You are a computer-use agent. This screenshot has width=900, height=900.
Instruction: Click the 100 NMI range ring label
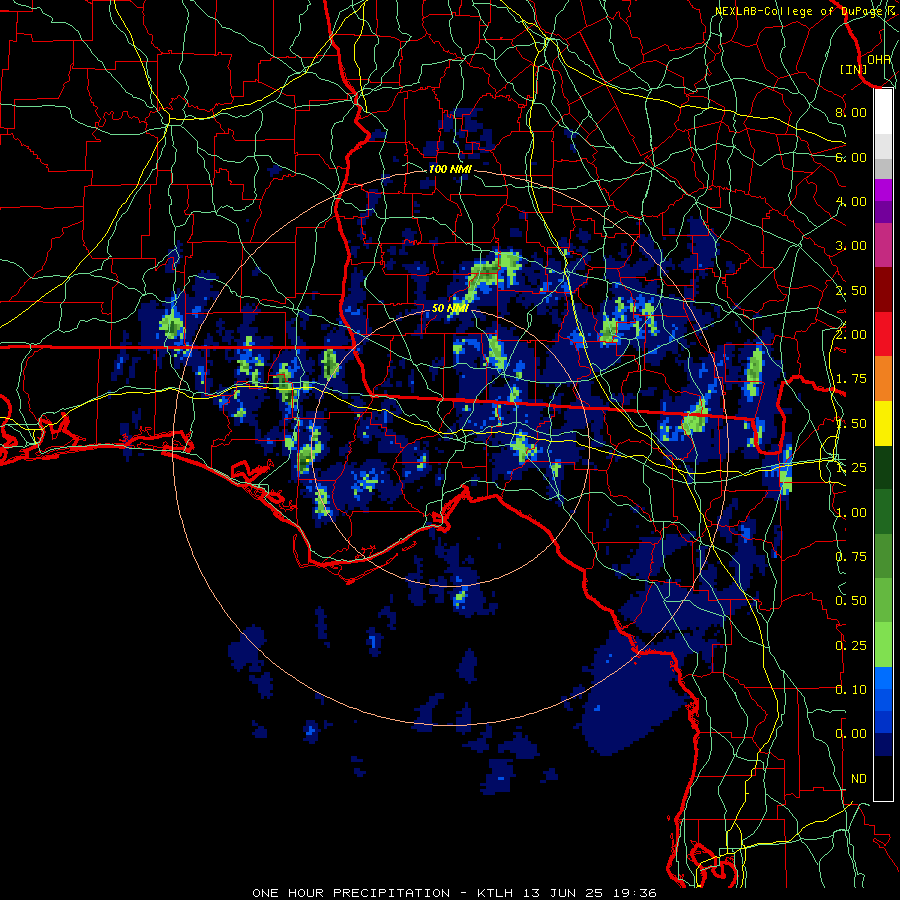click(x=450, y=169)
